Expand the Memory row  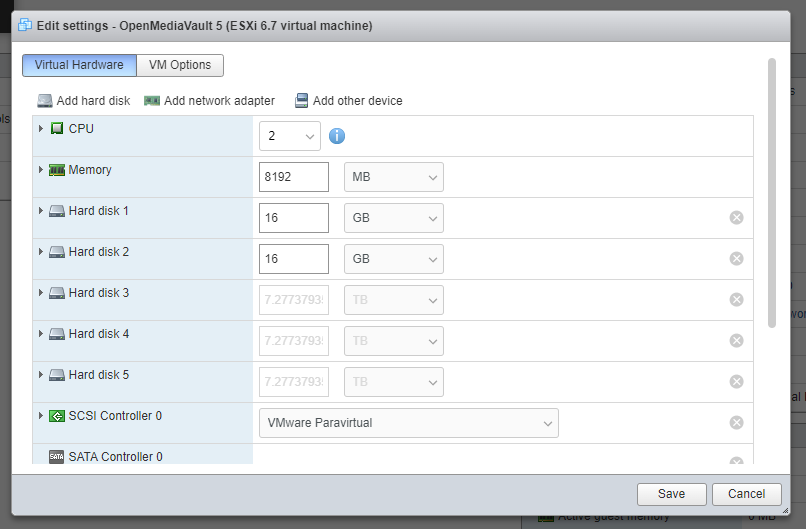(x=41, y=170)
